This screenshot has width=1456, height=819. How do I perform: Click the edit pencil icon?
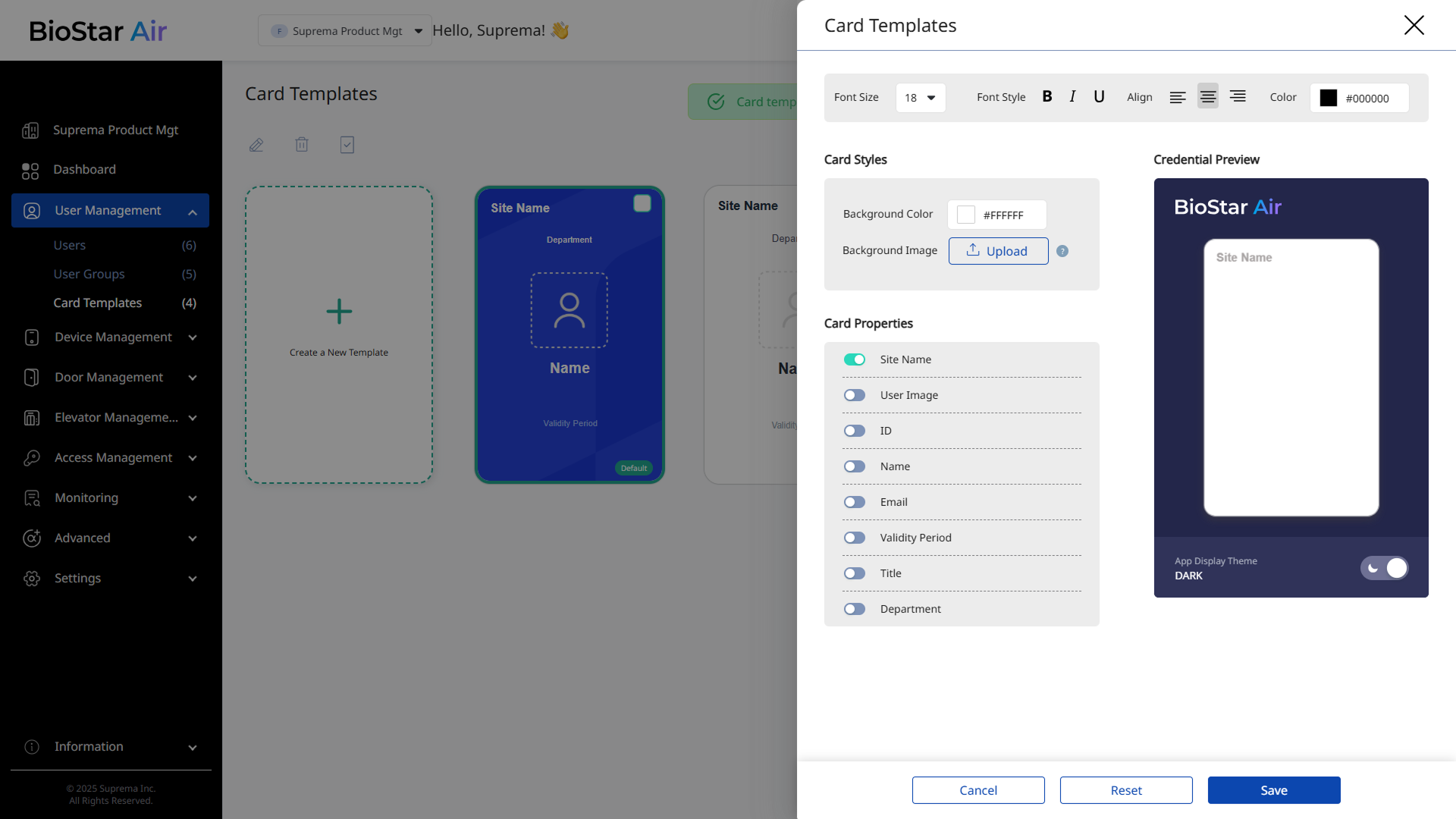256,145
